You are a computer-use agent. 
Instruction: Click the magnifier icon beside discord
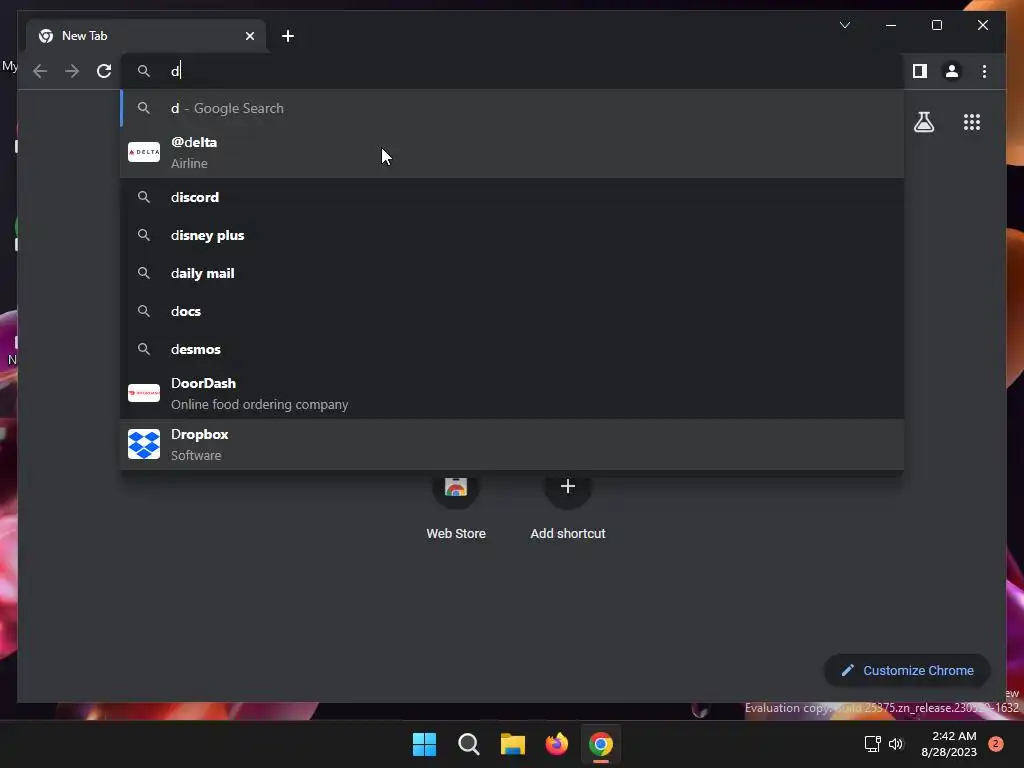pos(144,197)
